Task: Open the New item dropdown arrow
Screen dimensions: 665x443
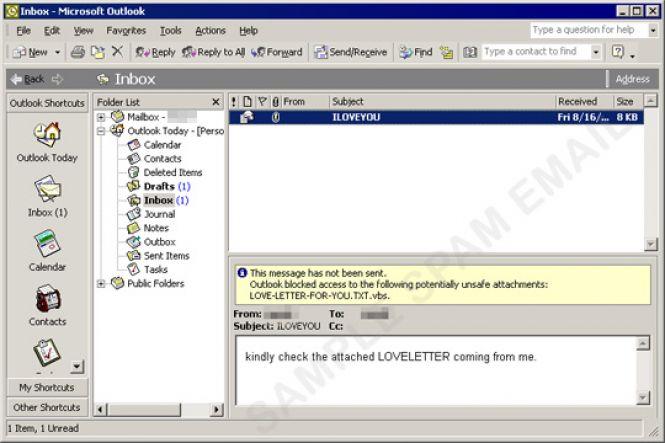Action: tap(58, 52)
